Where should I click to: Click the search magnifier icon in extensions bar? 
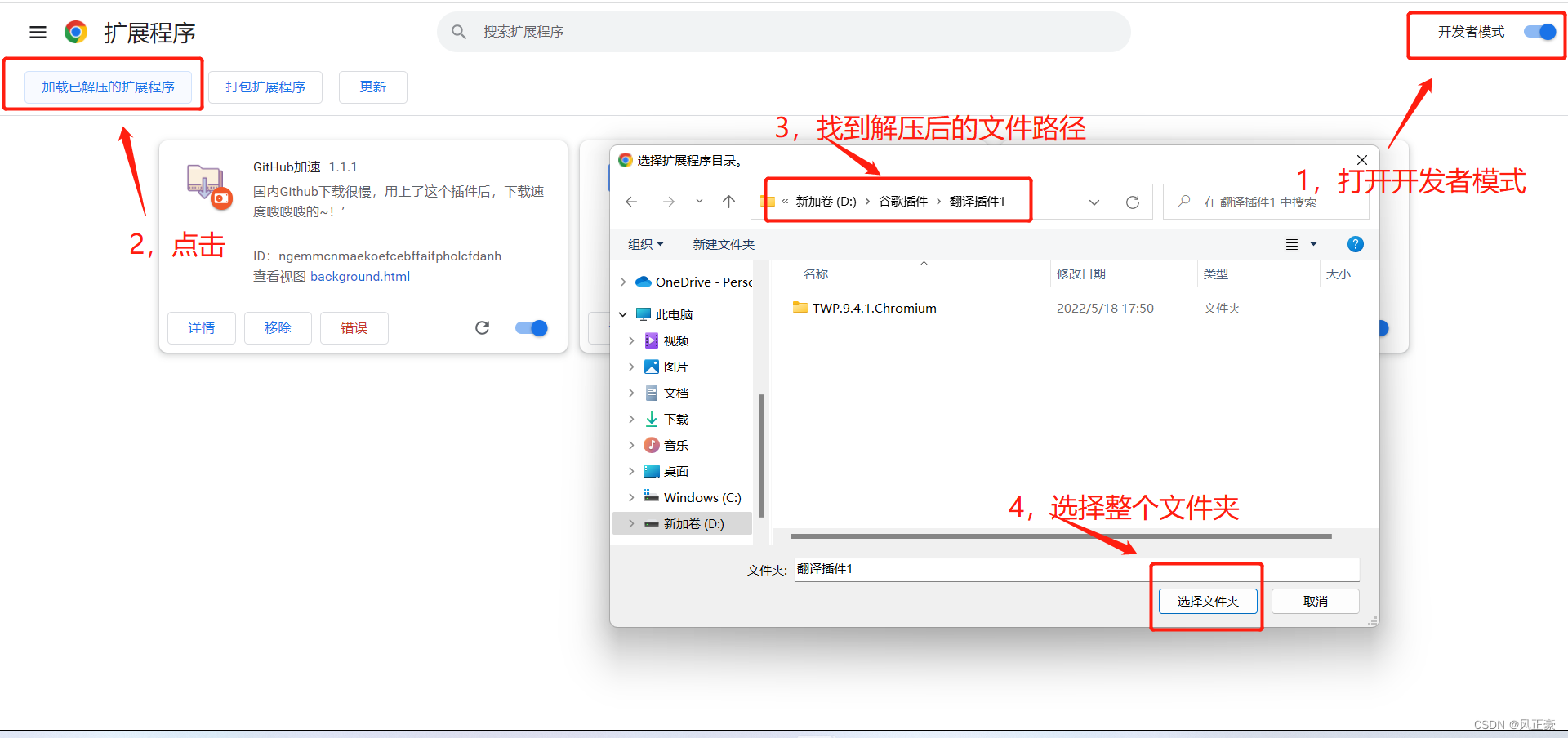pyautogui.click(x=459, y=32)
